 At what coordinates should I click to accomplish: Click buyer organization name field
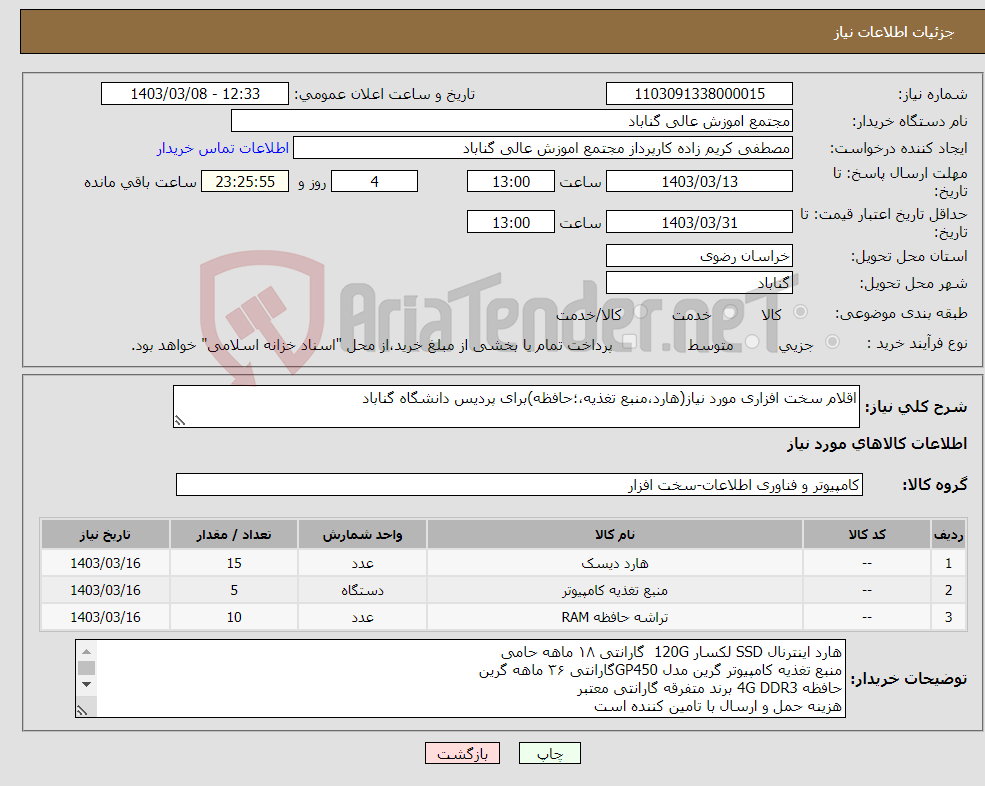tap(512, 121)
